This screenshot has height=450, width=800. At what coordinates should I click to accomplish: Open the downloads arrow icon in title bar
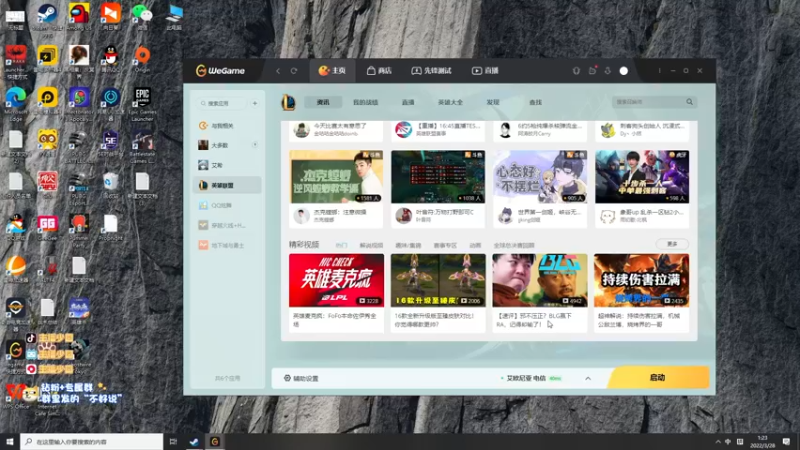coord(608,71)
